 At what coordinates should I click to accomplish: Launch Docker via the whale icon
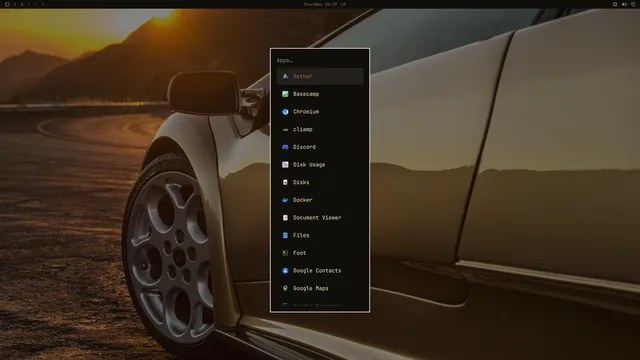coord(285,200)
